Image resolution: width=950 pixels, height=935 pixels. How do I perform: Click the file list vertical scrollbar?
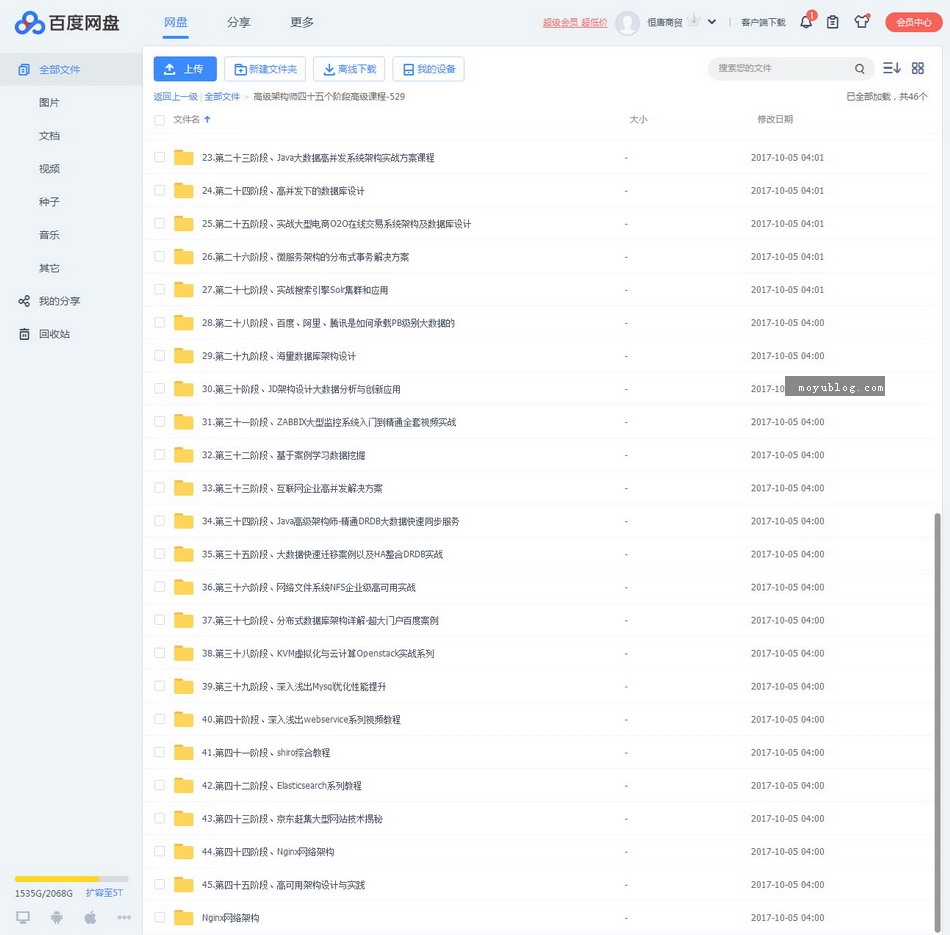tap(937, 721)
